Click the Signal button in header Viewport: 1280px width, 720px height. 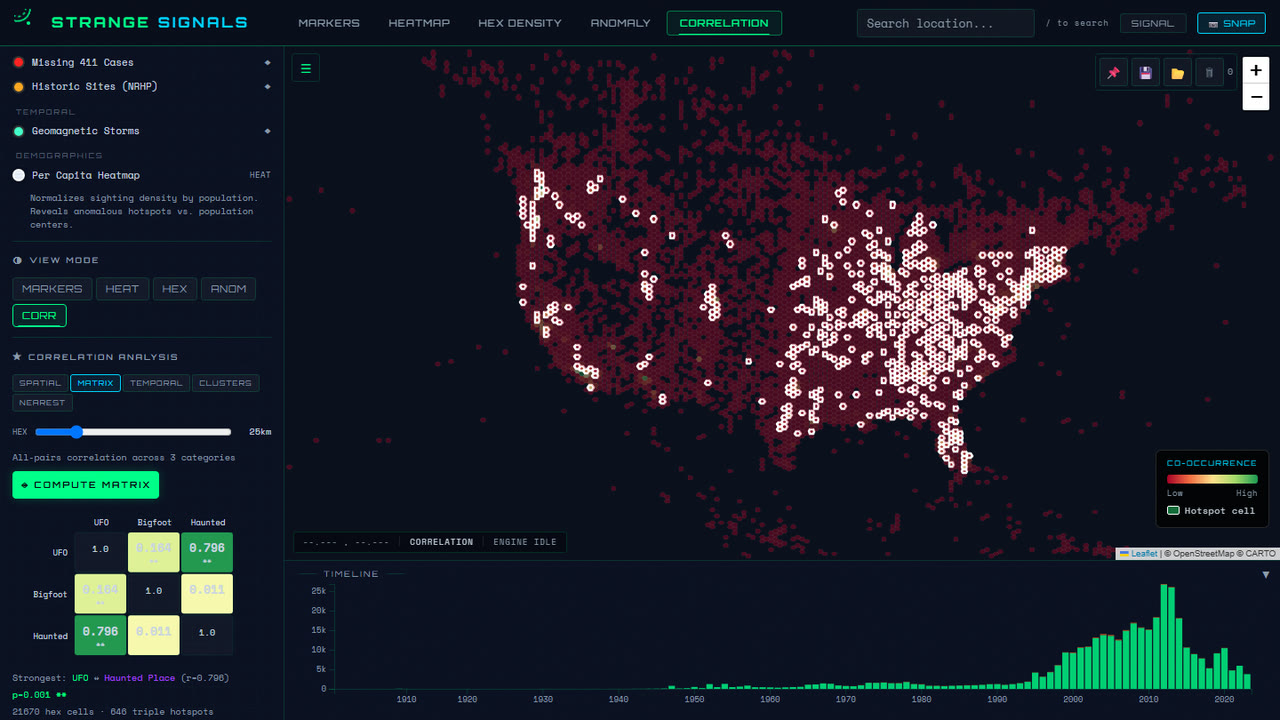tap(1152, 23)
